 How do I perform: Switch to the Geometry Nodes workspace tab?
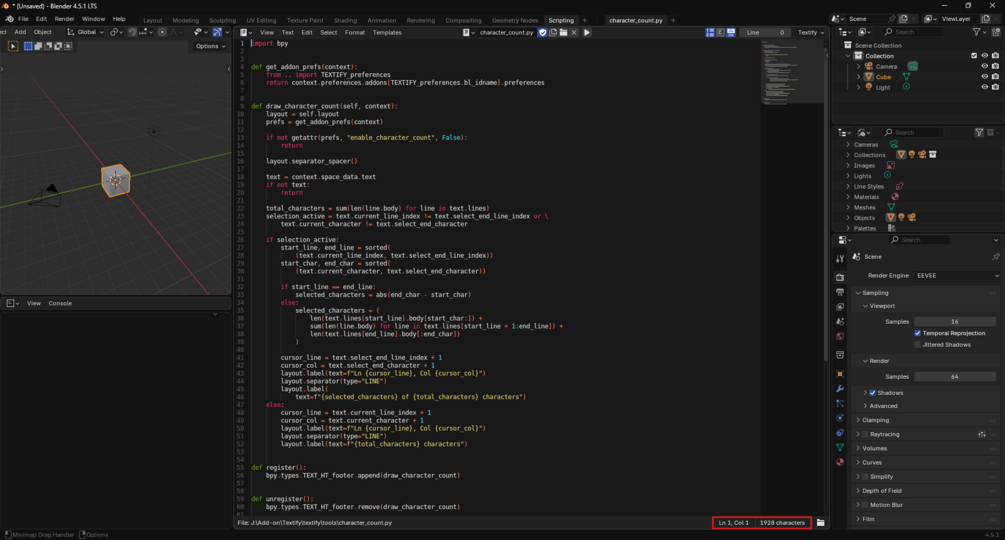pos(515,20)
